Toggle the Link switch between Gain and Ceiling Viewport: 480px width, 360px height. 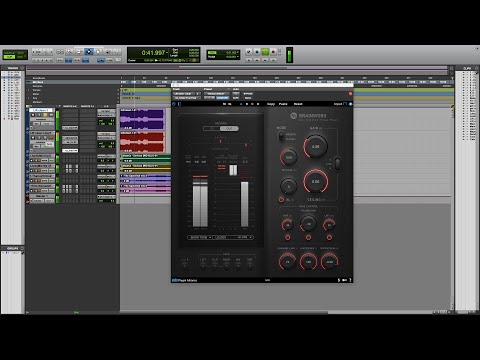pos(337,163)
